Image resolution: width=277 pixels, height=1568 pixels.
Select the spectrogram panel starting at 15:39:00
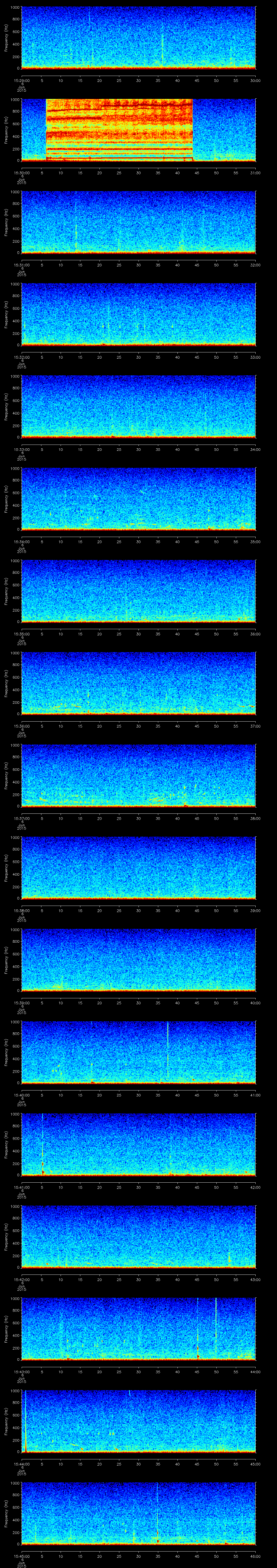tap(138, 960)
